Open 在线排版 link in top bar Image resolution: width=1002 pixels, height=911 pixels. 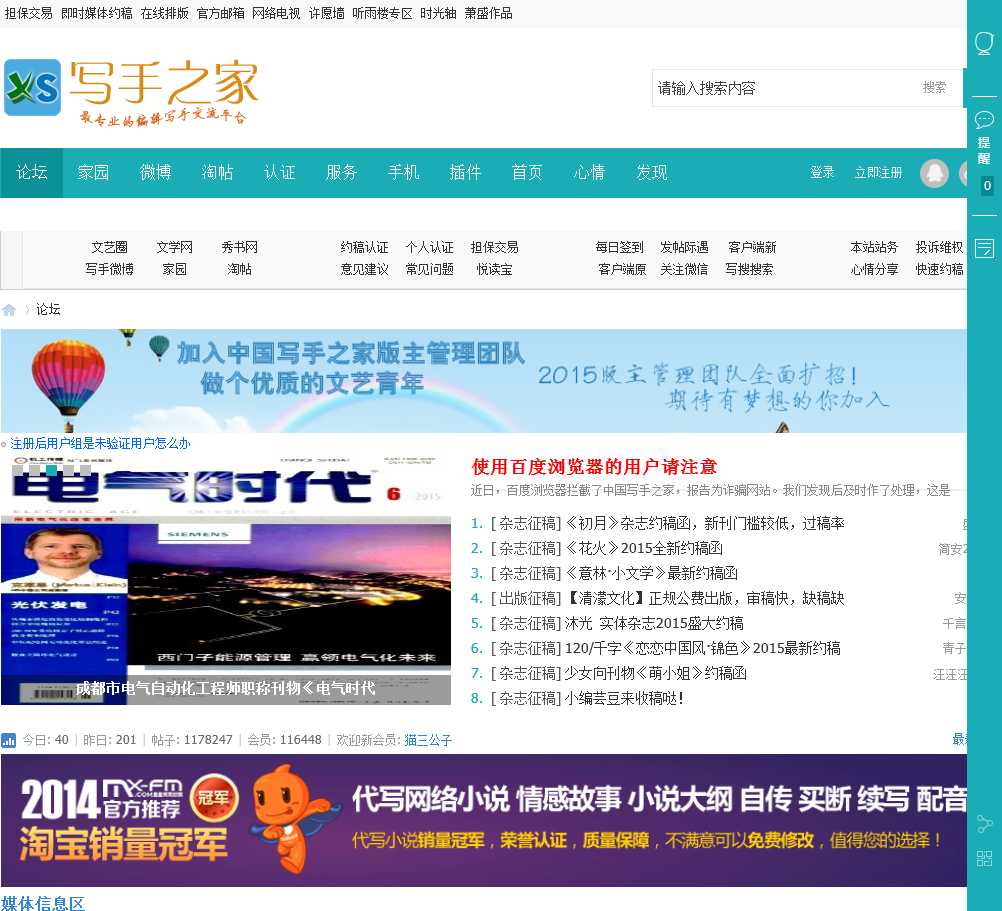(165, 13)
